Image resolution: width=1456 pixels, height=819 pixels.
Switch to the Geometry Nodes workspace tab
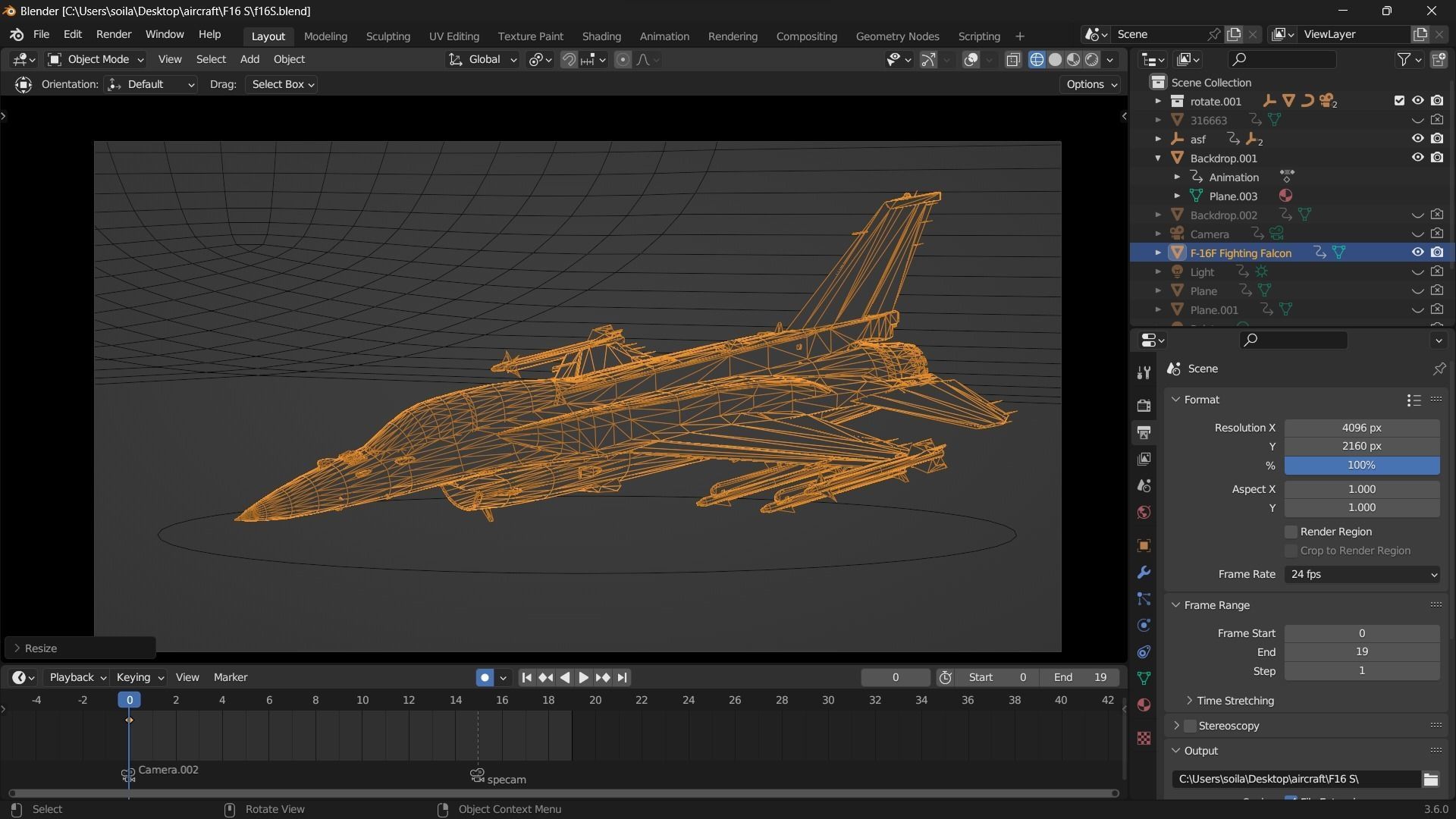[897, 36]
